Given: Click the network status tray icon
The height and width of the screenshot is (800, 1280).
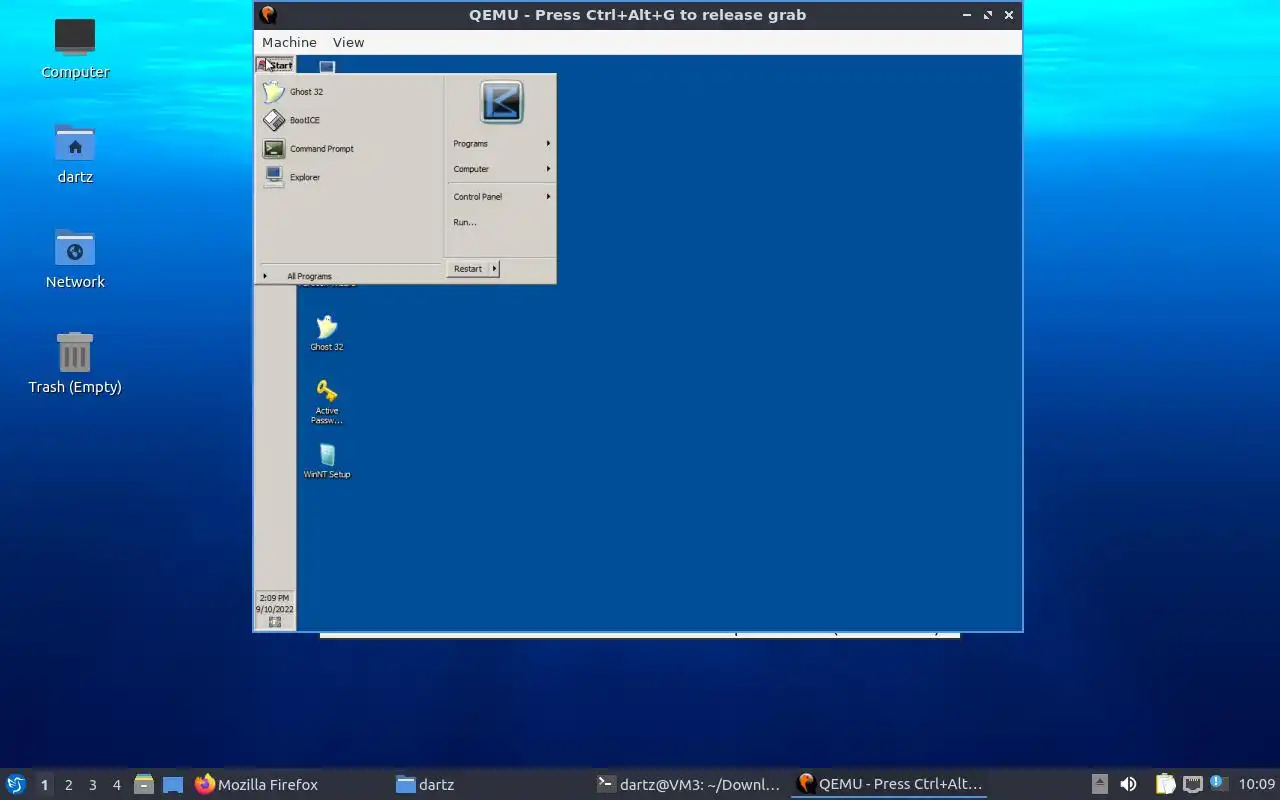Looking at the screenshot, I should tap(1192, 784).
